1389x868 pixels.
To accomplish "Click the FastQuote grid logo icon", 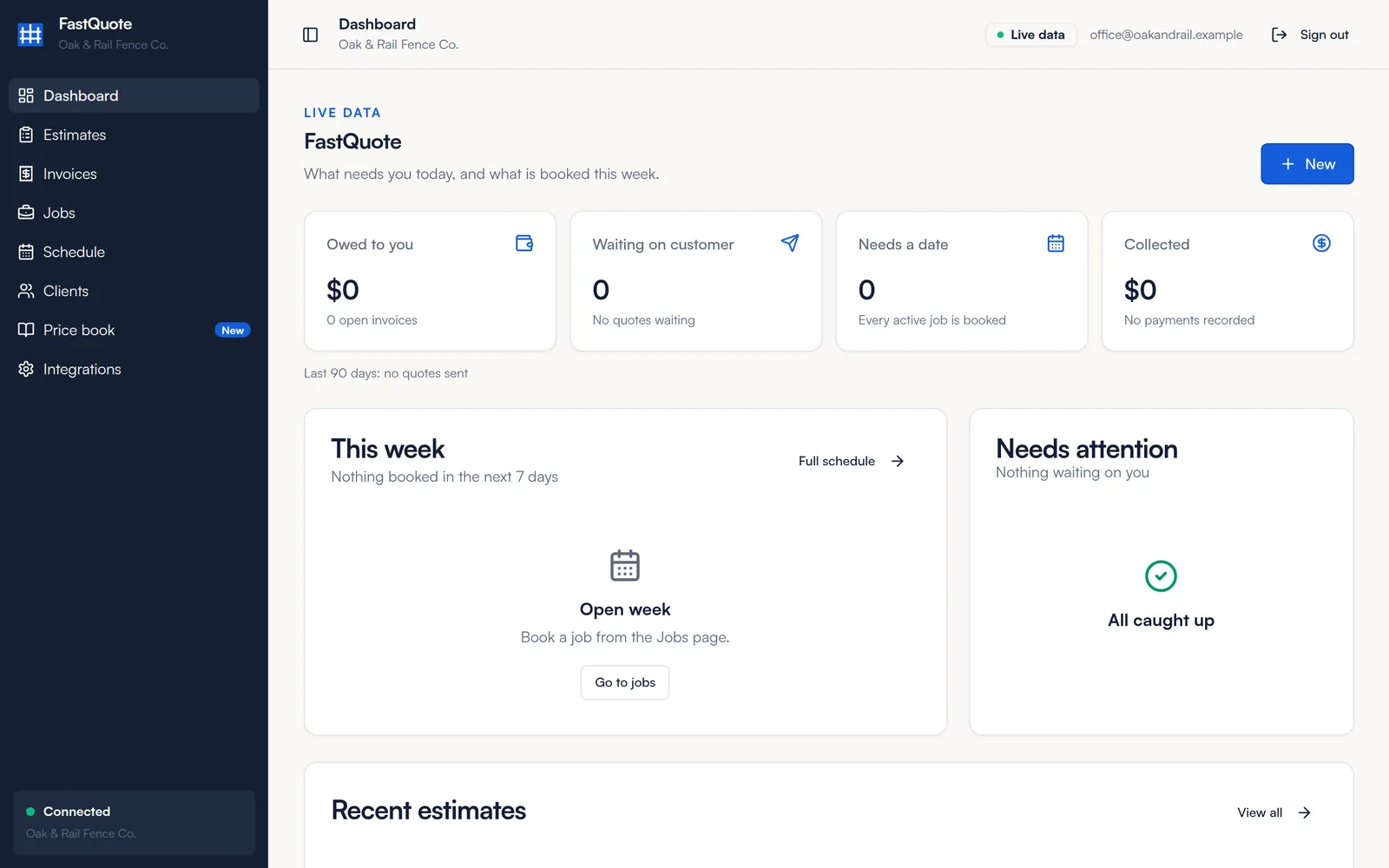I will (30, 34).
